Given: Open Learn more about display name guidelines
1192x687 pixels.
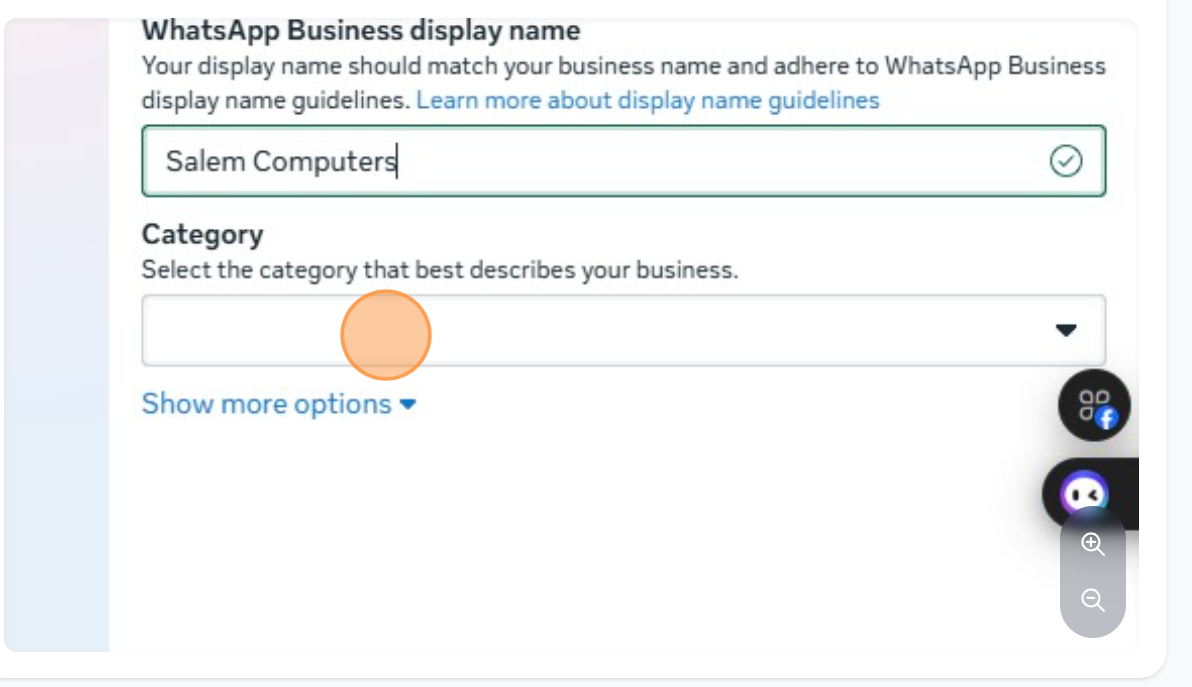Looking at the screenshot, I should coord(647,100).
